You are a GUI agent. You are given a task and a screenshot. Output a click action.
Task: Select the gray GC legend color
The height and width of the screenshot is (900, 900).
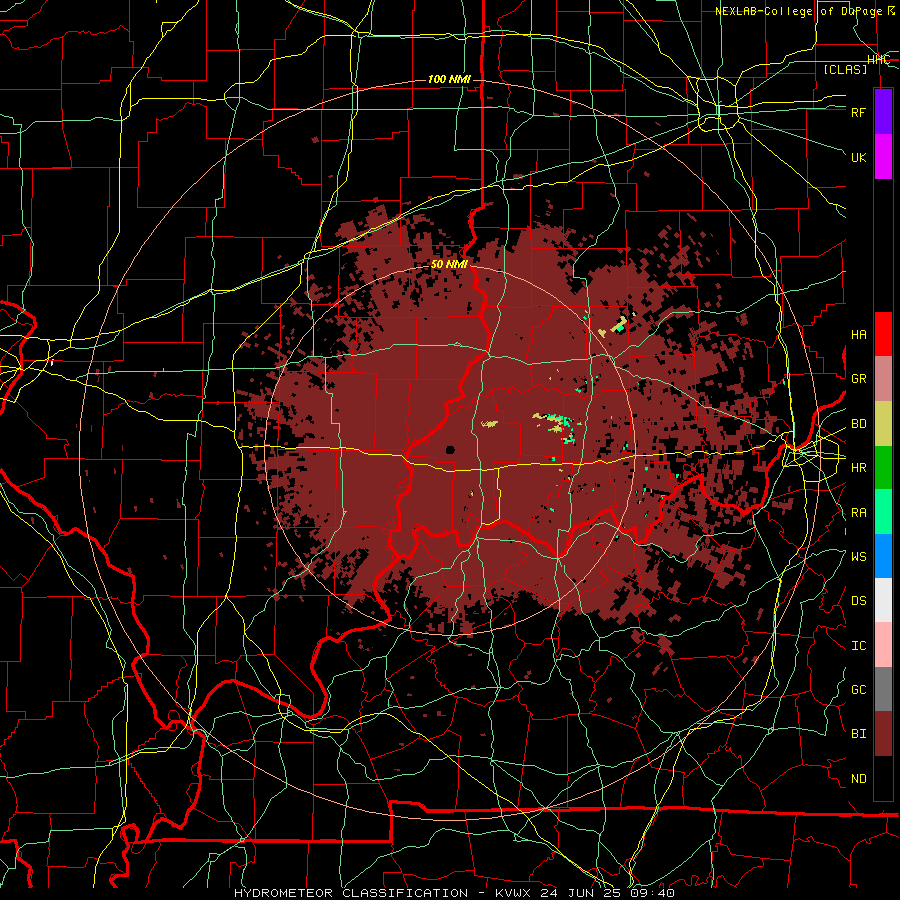pos(883,689)
